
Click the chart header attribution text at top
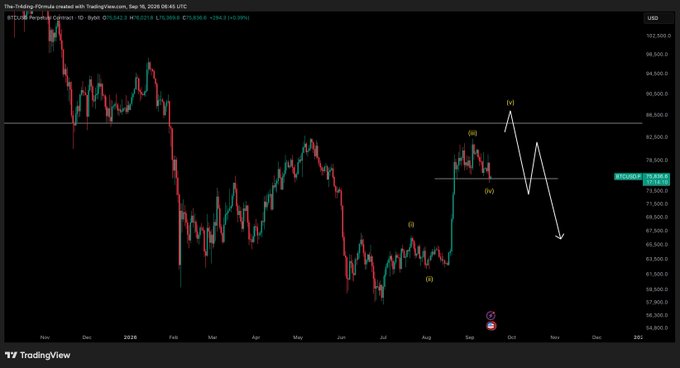(x=96, y=7)
